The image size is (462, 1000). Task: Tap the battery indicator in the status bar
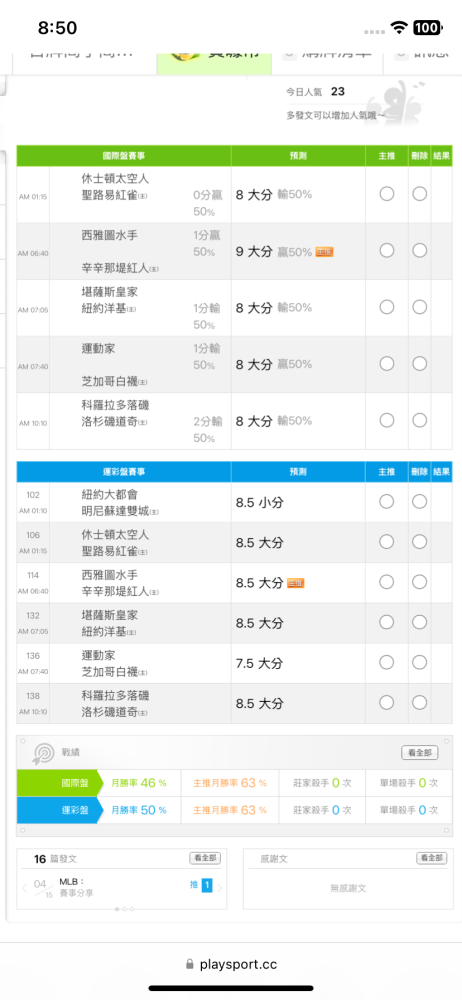coord(427,27)
